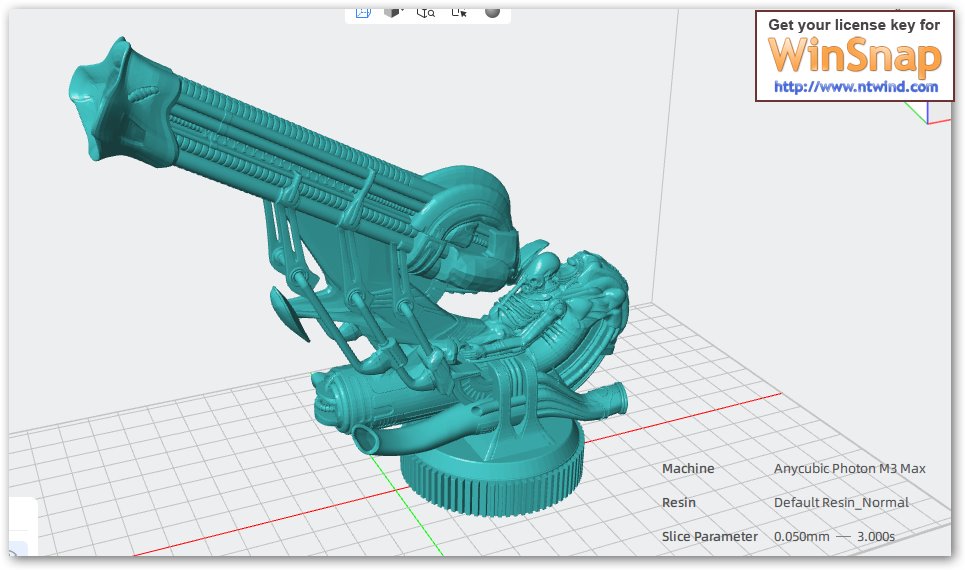The image size is (965, 570).
Task: Click the 'Get your license key for' text
Action: 854,25
